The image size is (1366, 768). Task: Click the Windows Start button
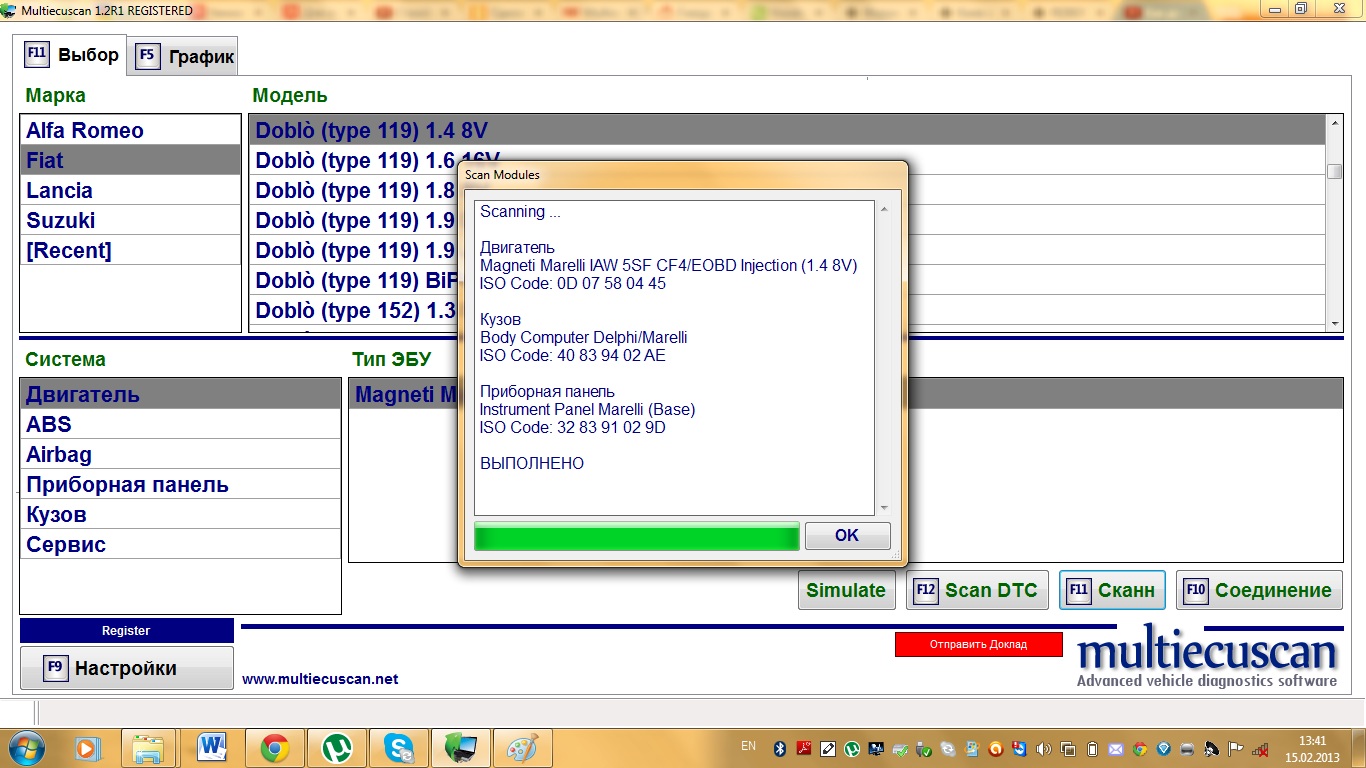(25, 747)
